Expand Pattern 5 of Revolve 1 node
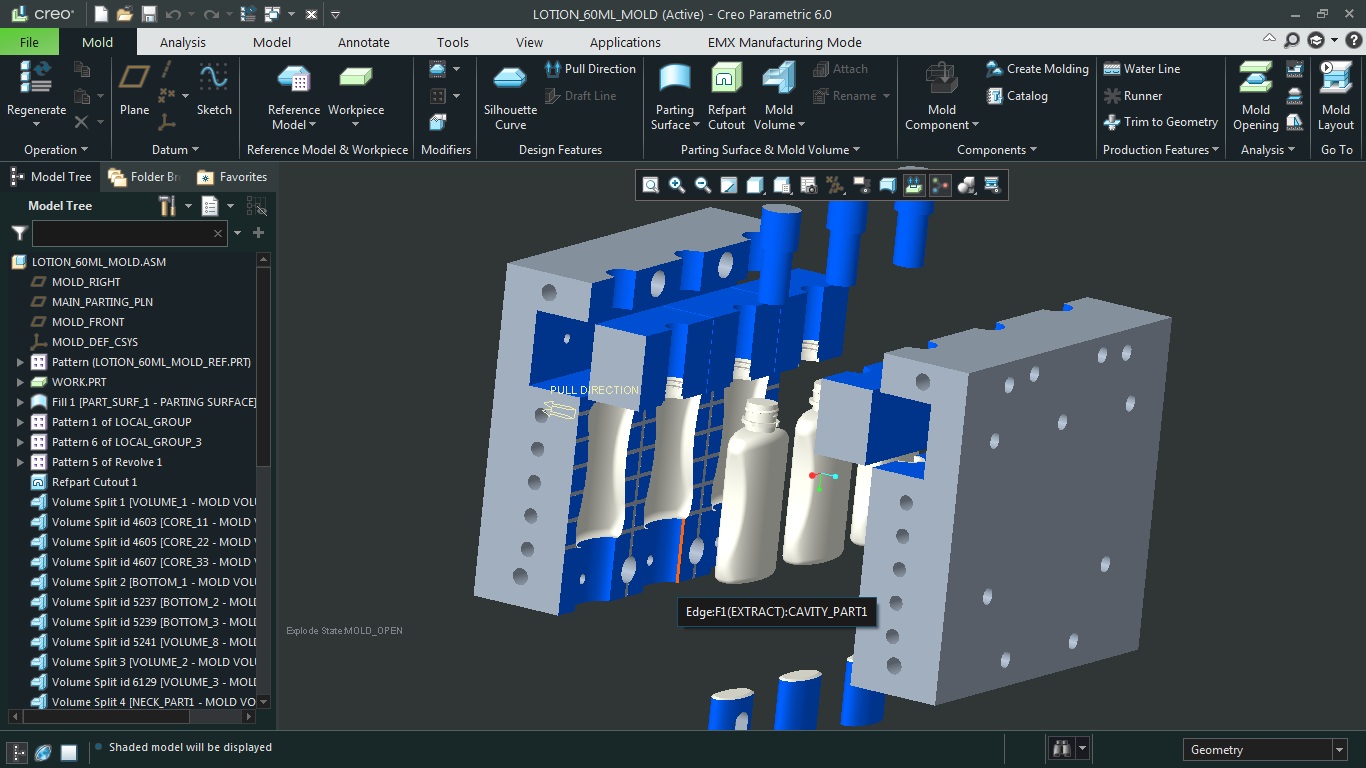 point(20,462)
